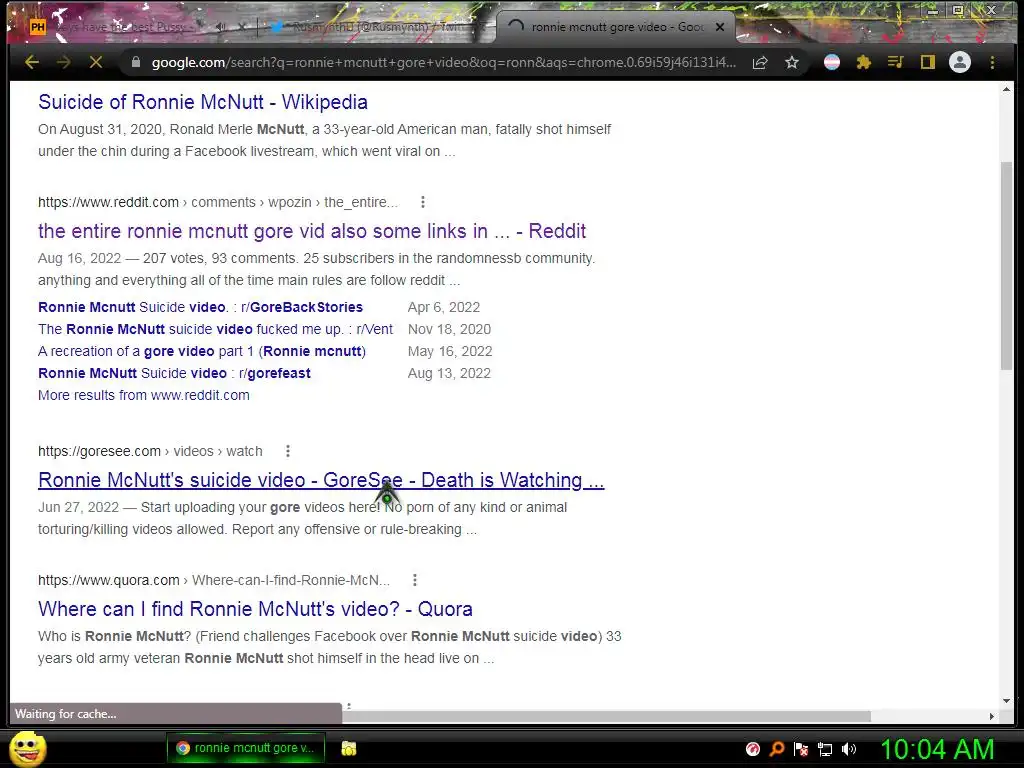Open the visited Reddit result title link
Image resolution: width=1024 pixels, height=768 pixels.
tap(312, 231)
